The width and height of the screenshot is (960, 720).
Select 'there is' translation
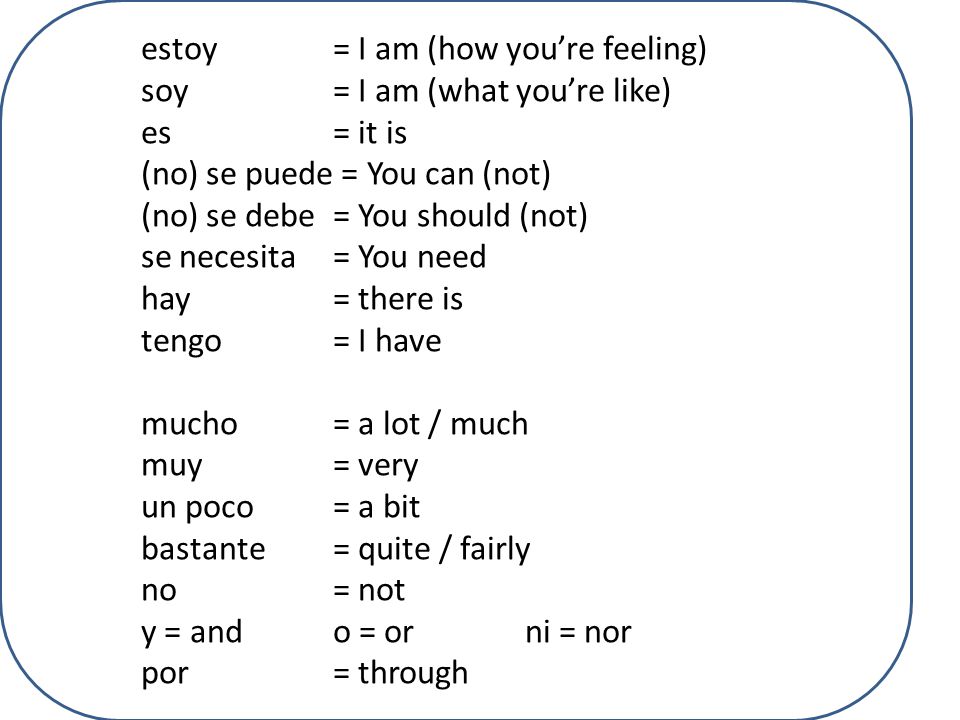pos(410,299)
